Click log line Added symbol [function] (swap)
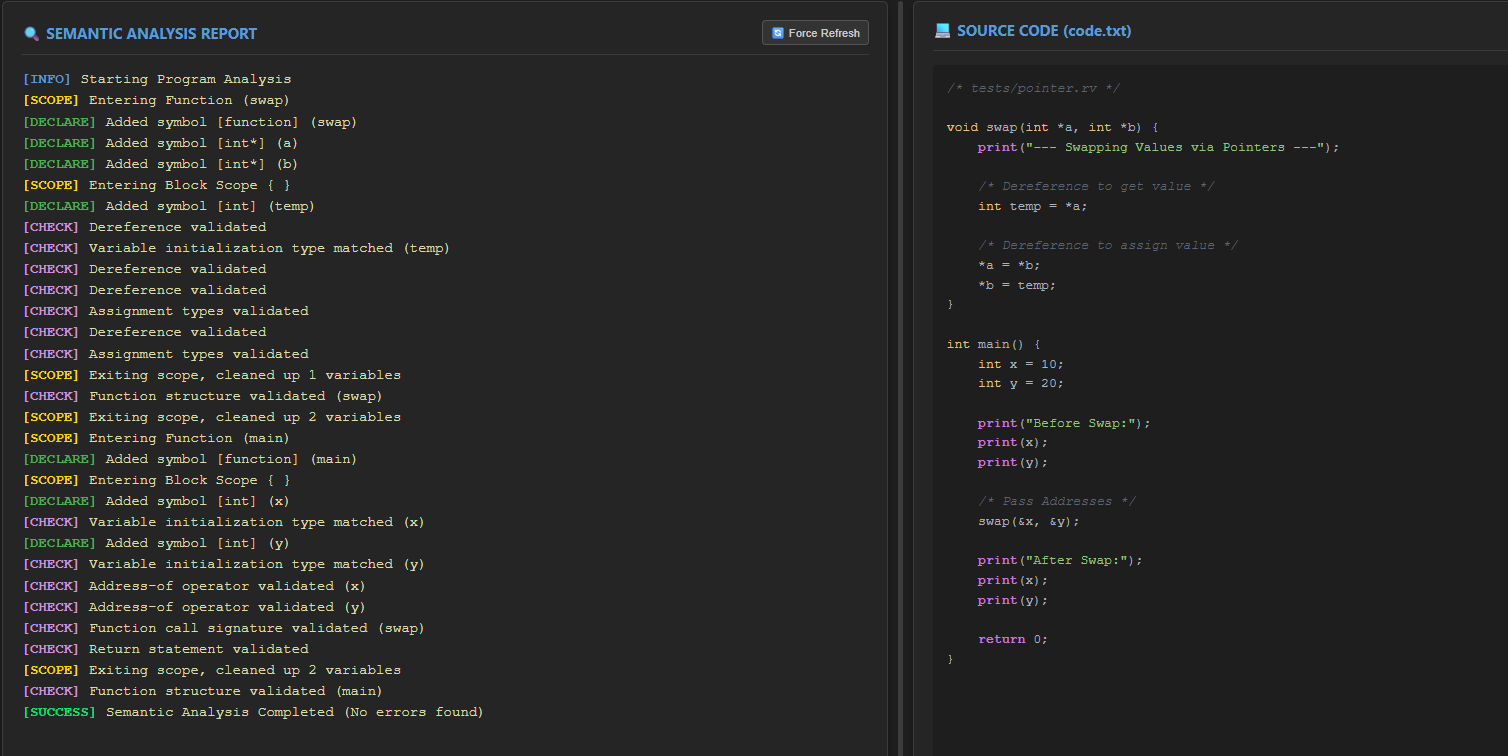 [x=190, y=122]
